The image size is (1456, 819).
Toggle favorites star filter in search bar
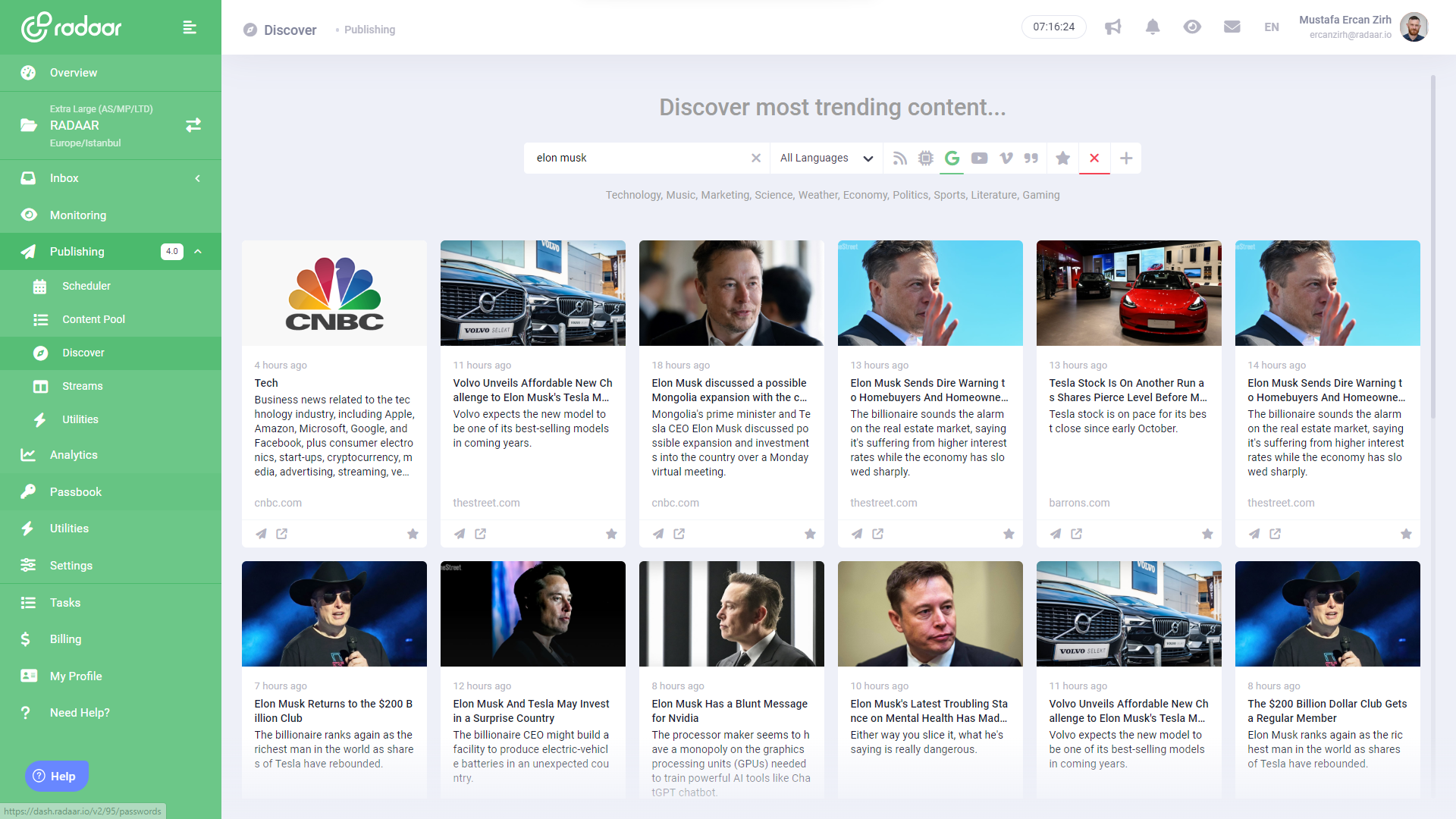pos(1062,158)
